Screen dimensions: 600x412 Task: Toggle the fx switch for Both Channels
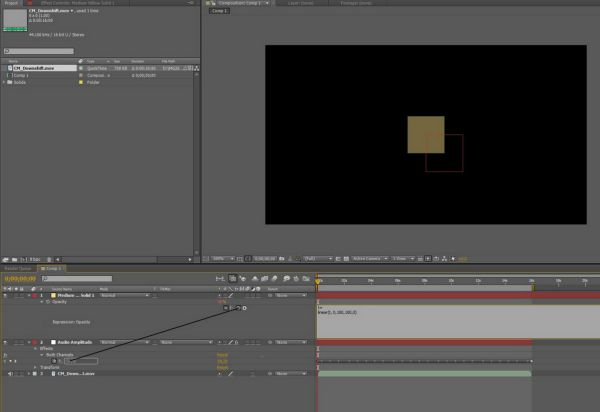point(5,355)
